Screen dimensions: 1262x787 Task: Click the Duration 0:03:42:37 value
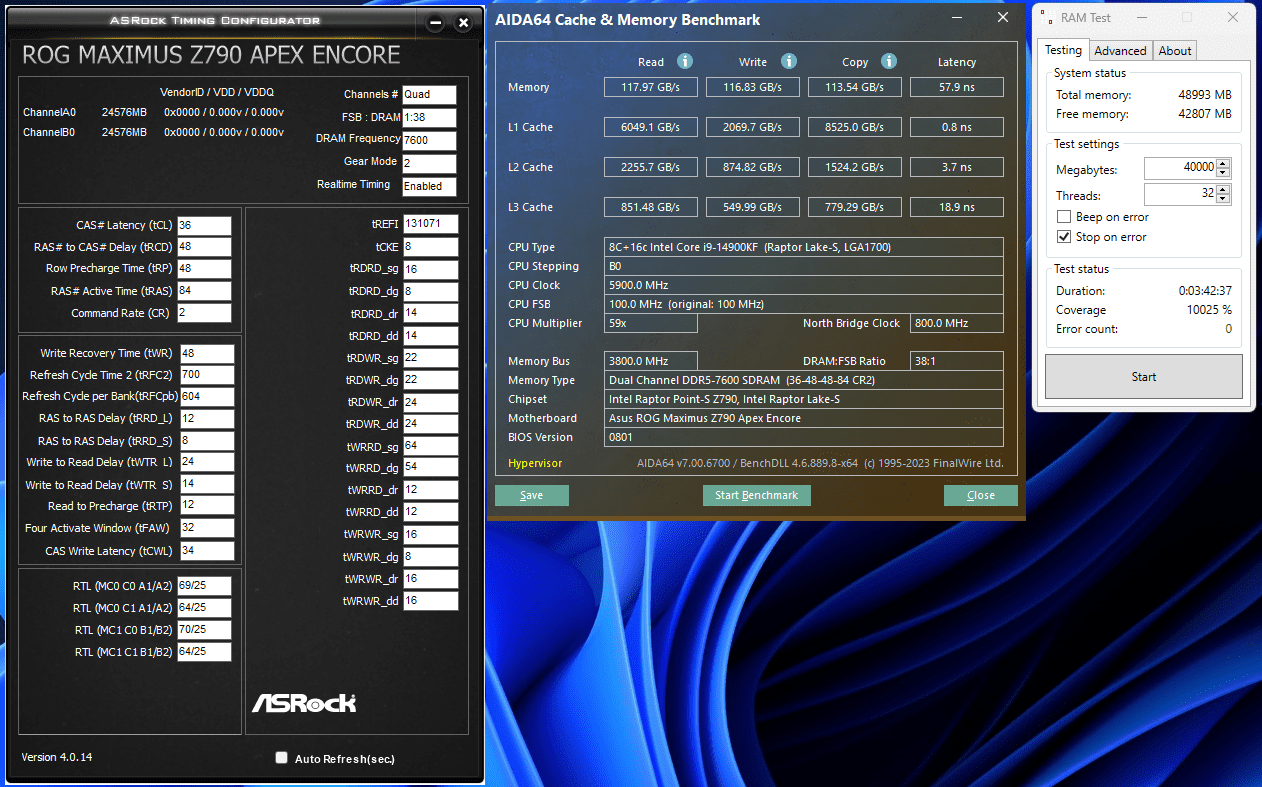click(1205, 291)
